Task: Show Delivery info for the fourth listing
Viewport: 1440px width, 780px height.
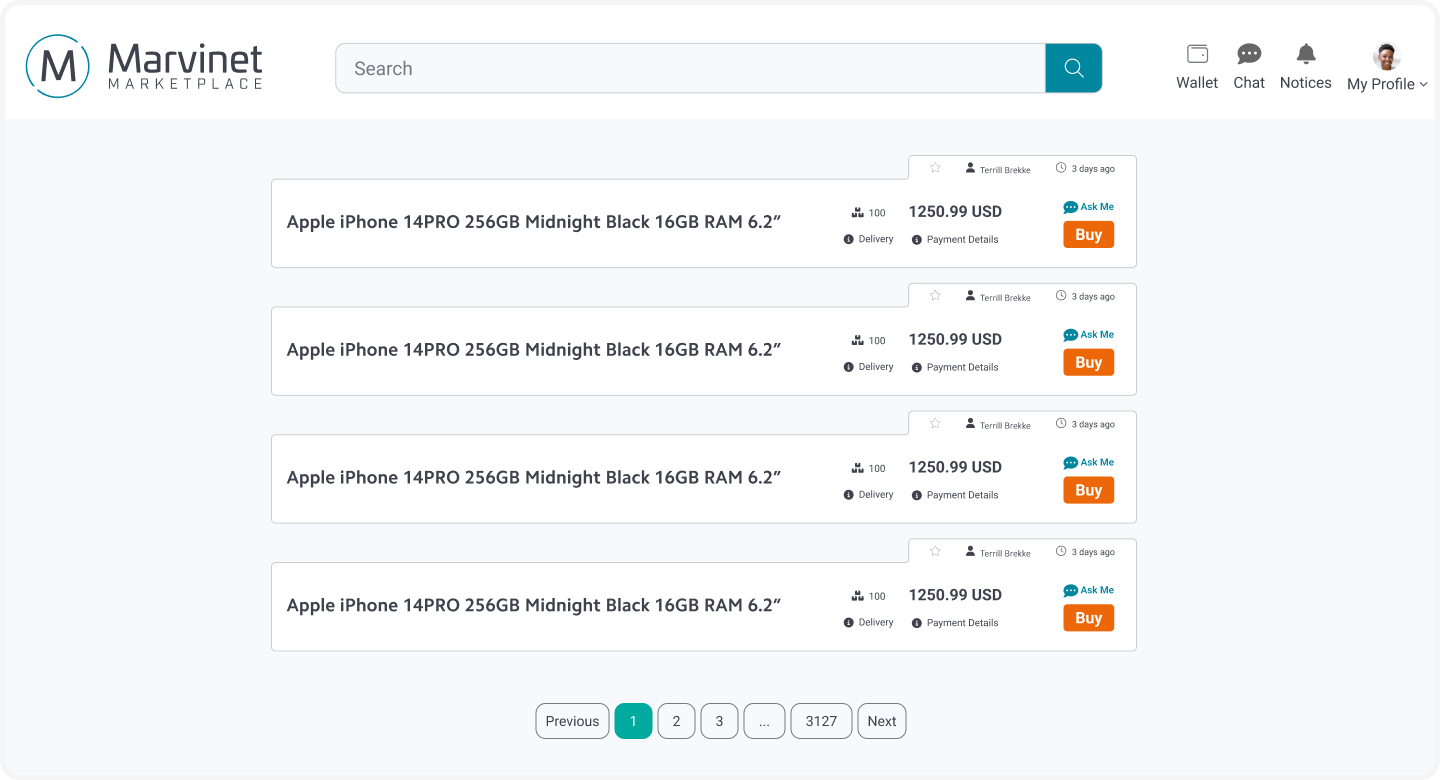Action: (869, 622)
